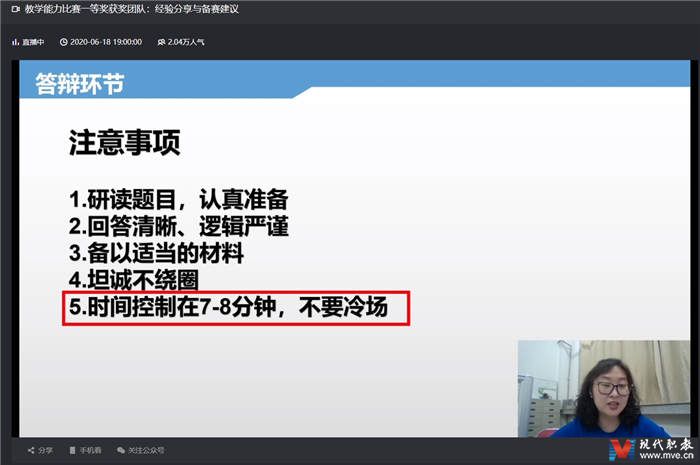Click the 2020-06-18 19:00:00 start time

tap(106, 42)
